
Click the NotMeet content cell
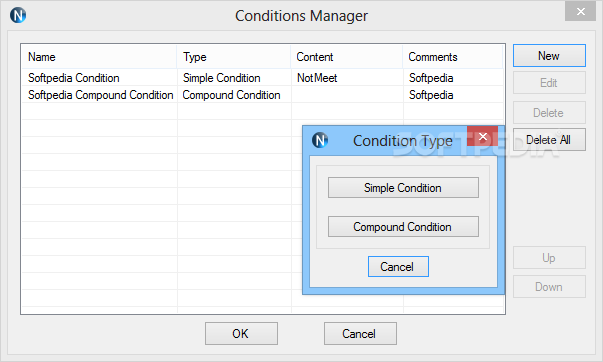coord(317,78)
